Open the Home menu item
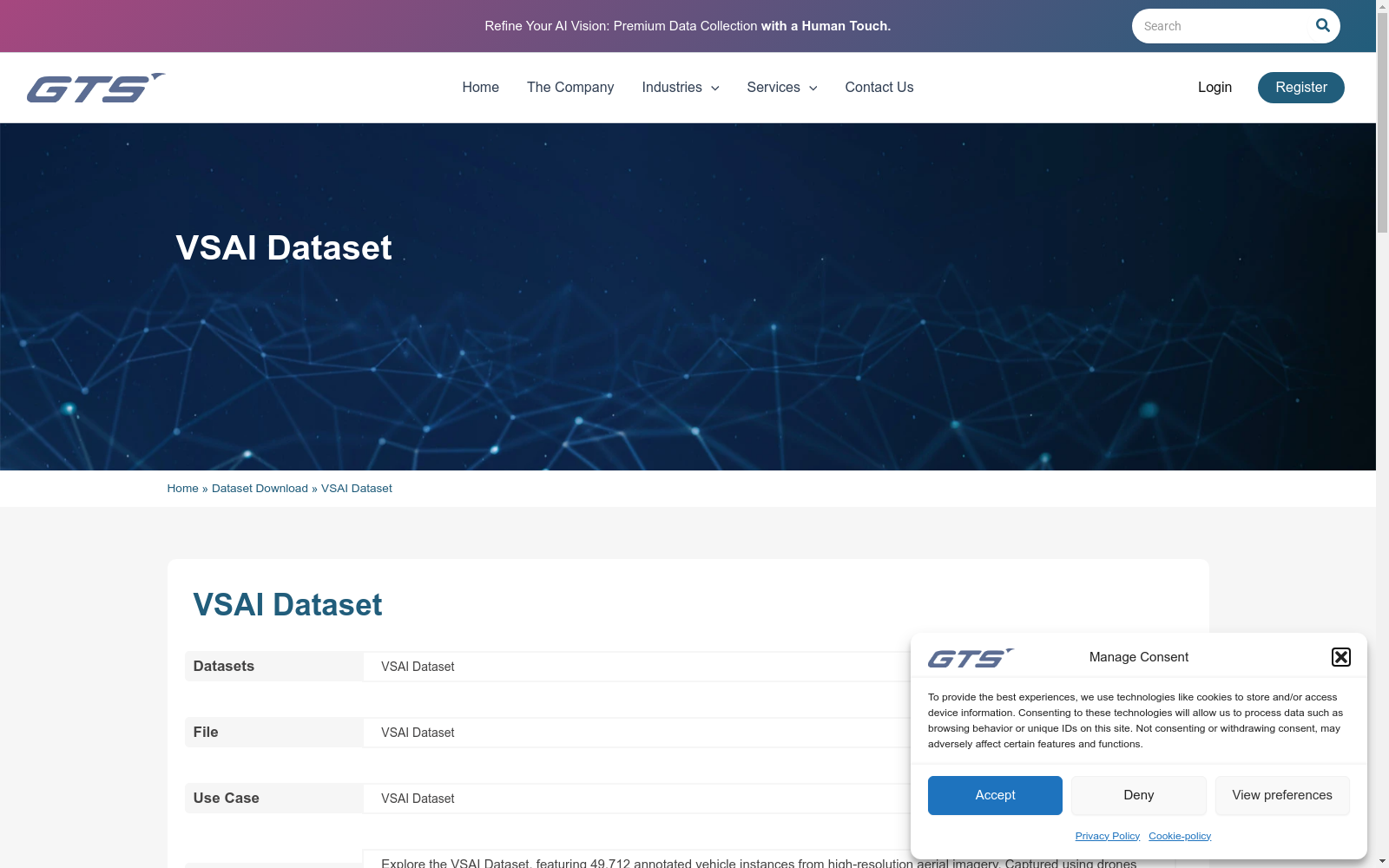Image resolution: width=1389 pixels, height=868 pixels. coord(480,88)
